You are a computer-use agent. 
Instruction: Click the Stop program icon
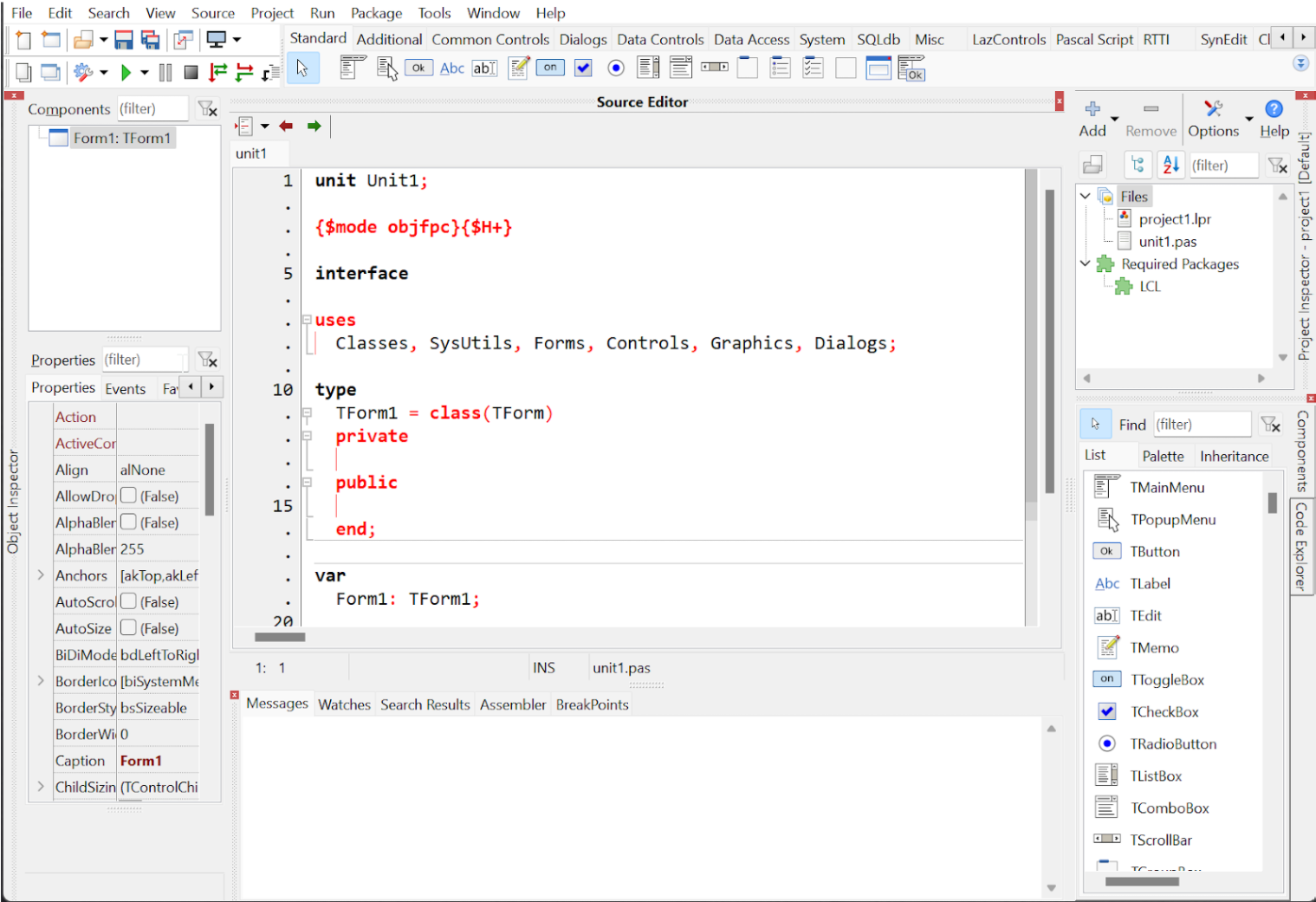[x=191, y=72]
